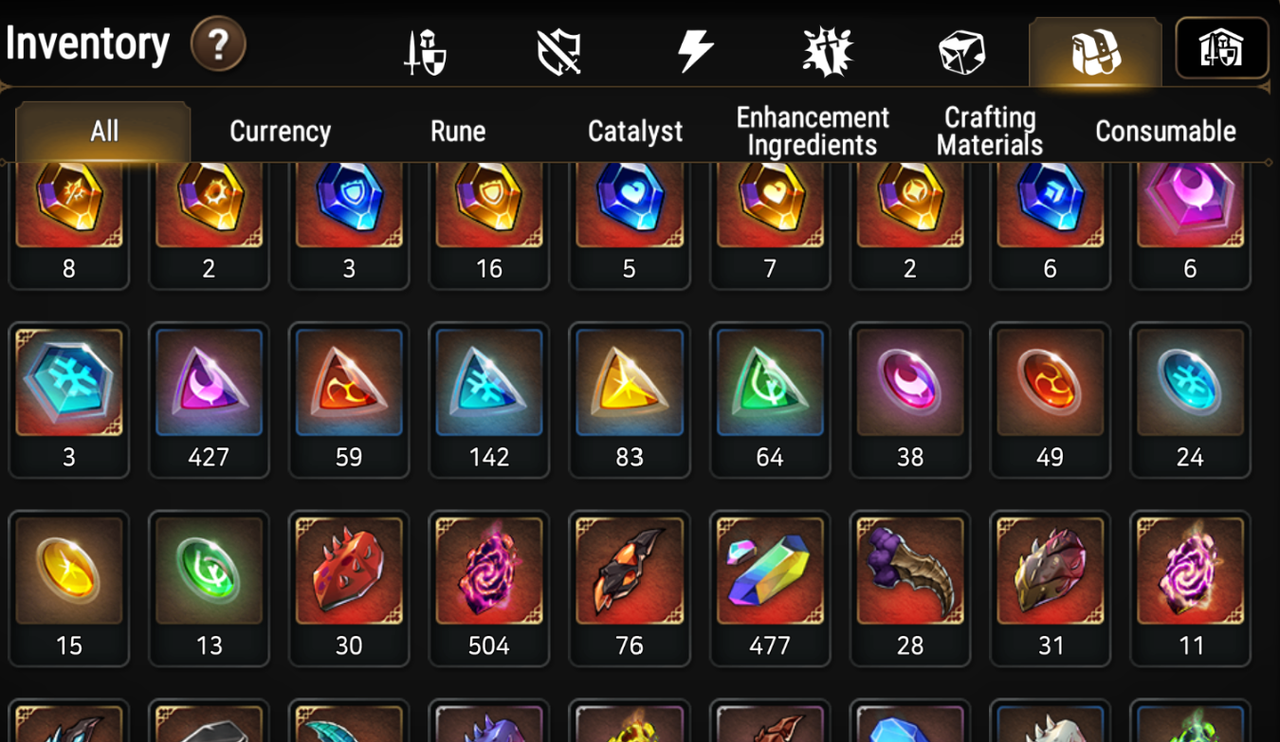Open the house shield icon button
This screenshot has width=1280, height=742.
point(1222,48)
